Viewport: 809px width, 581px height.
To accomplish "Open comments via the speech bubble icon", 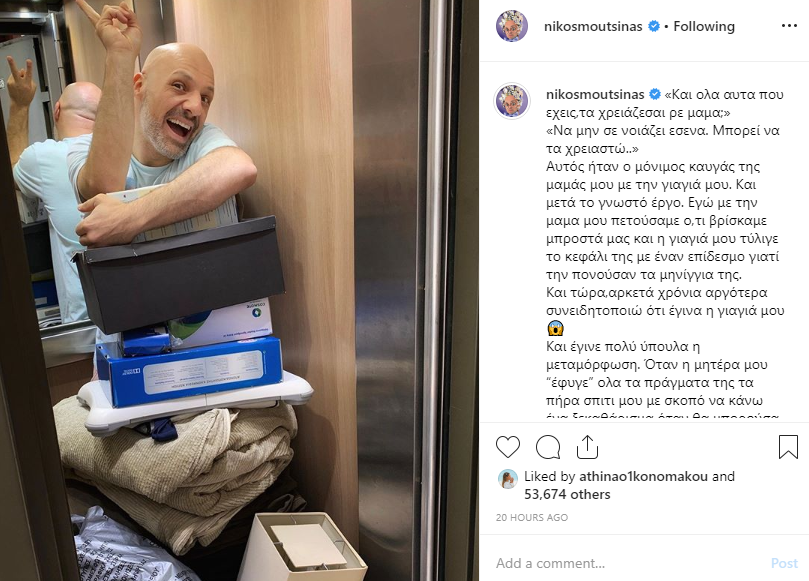I will [x=548, y=447].
